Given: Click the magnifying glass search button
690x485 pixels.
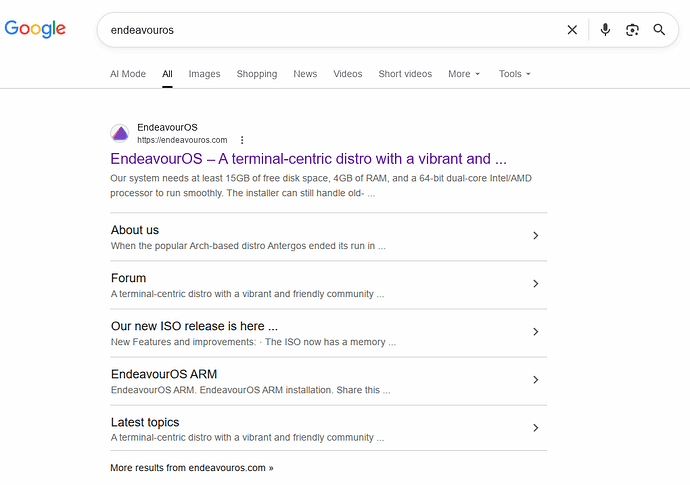Looking at the screenshot, I should pos(659,29).
